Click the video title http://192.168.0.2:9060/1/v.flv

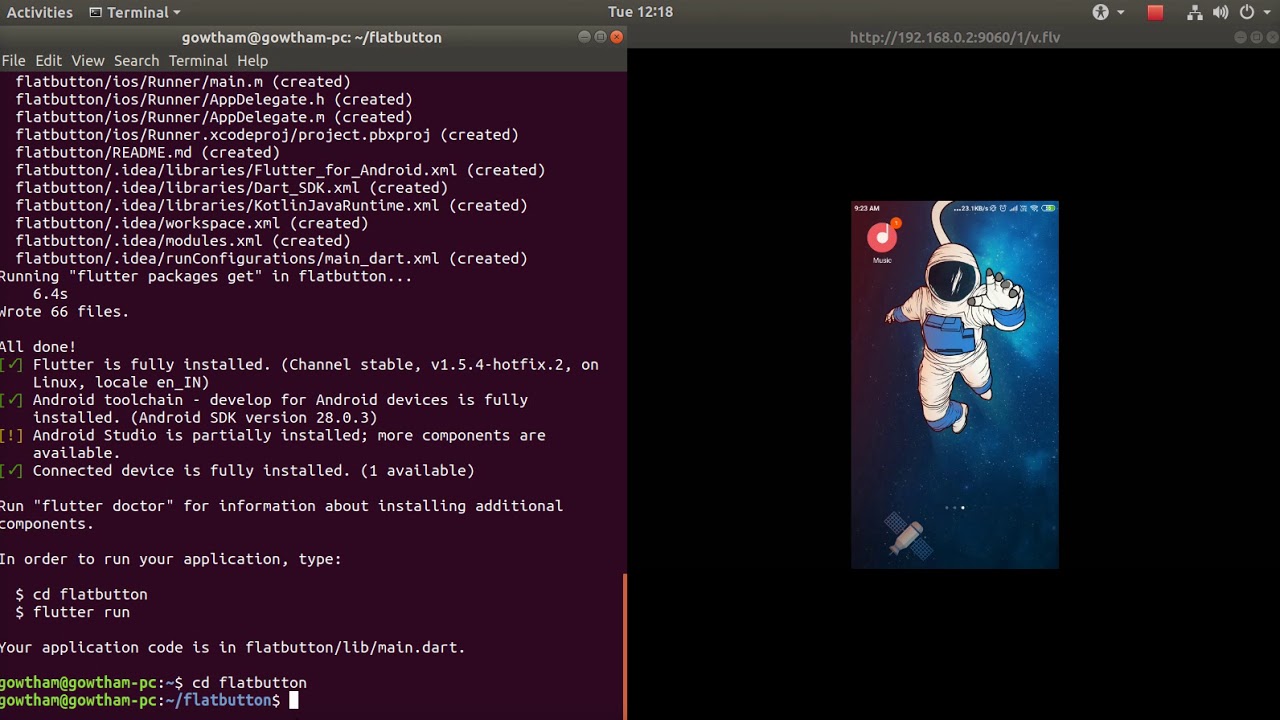click(955, 37)
